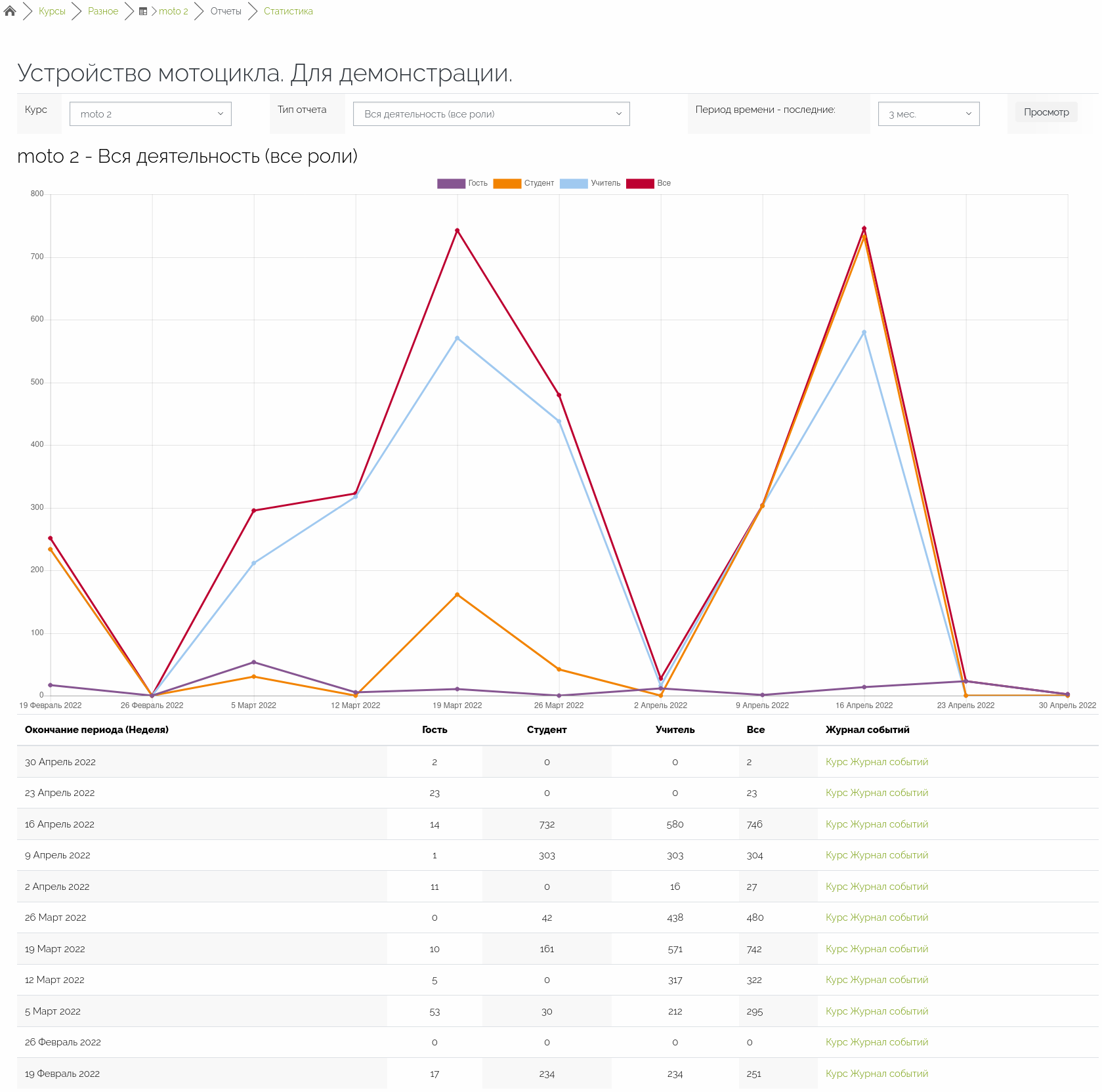
Task: Open event log for 30 Апрель 2022
Action: coord(876,762)
